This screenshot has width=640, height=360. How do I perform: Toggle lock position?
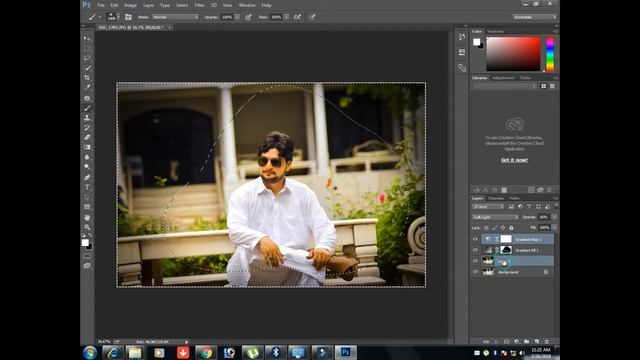503,228
